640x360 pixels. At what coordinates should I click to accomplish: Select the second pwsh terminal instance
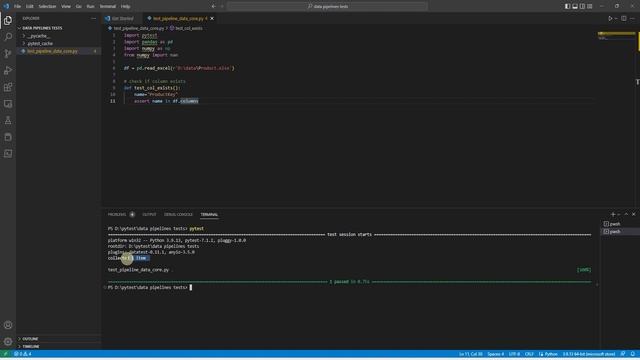coord(614,231)
